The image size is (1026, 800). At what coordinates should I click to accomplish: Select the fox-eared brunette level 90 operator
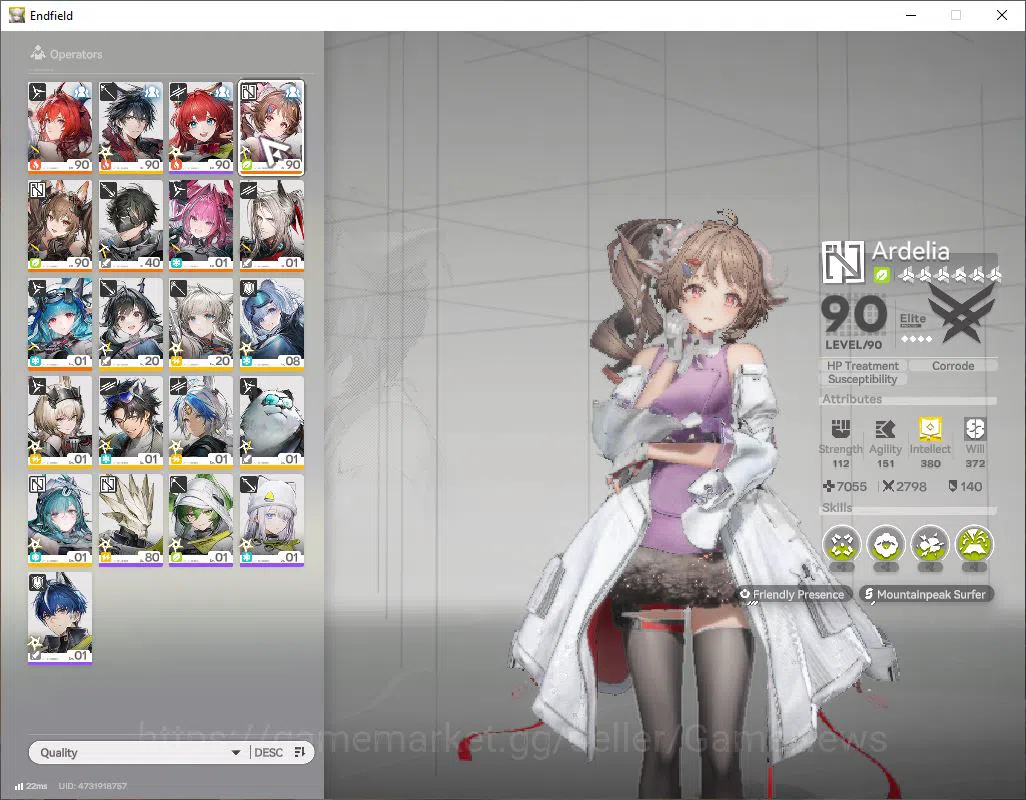click(x=60, y=225)
